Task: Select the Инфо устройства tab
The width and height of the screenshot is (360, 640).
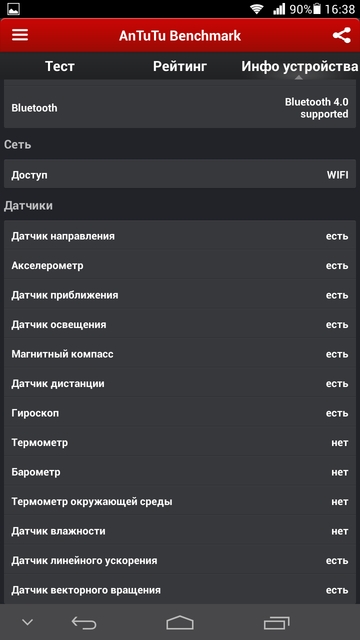Action: coord(300,66)
